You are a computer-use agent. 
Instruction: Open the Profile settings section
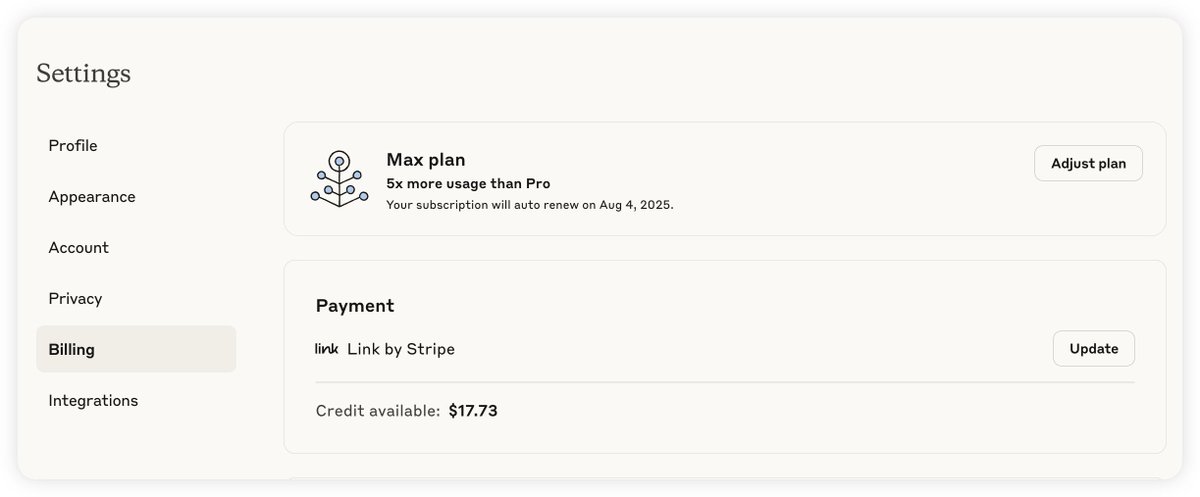[73, 146]
